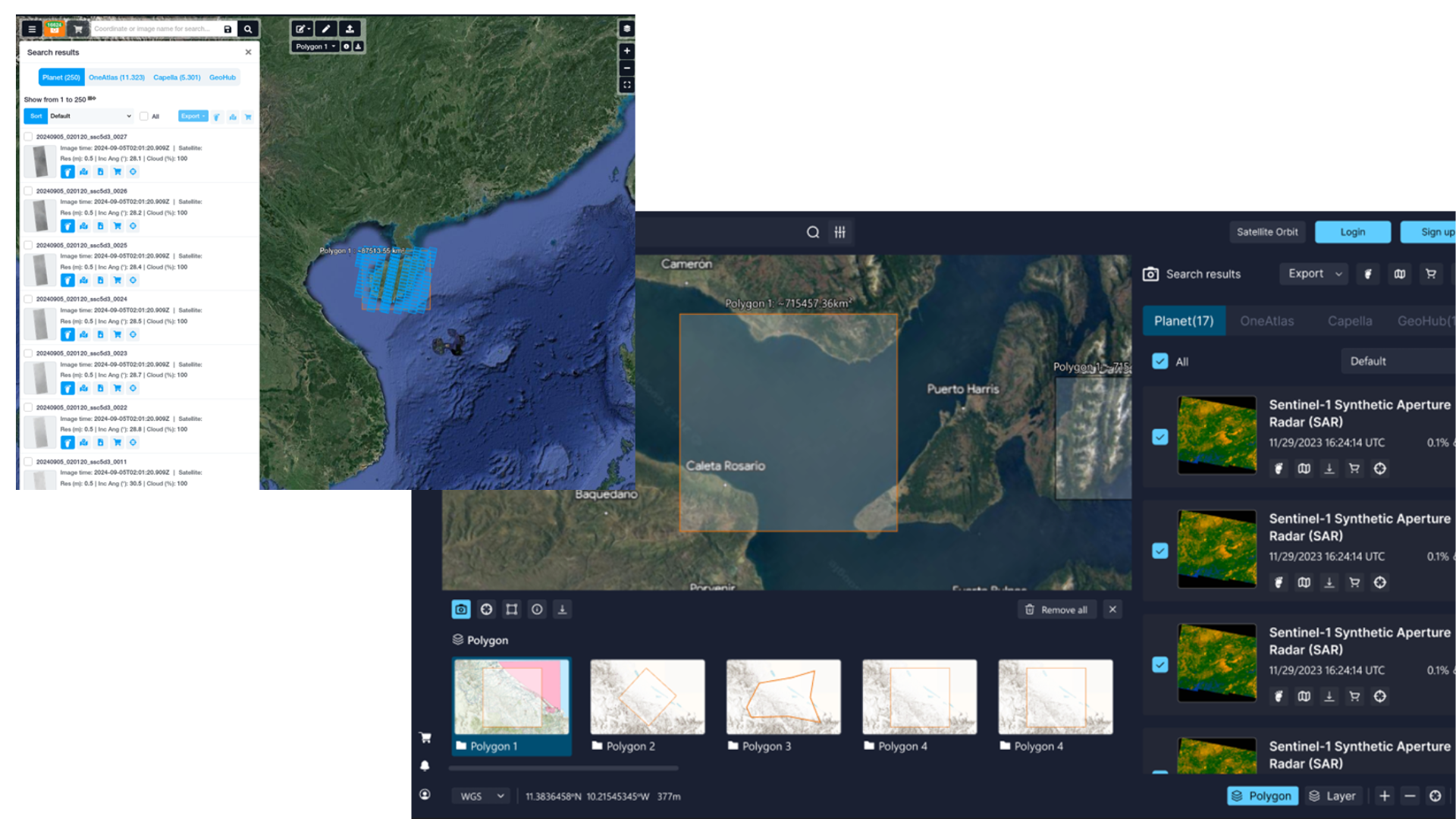Switch to Planet (250) tab
The image size is (1456, 819).
click(61, 77)
